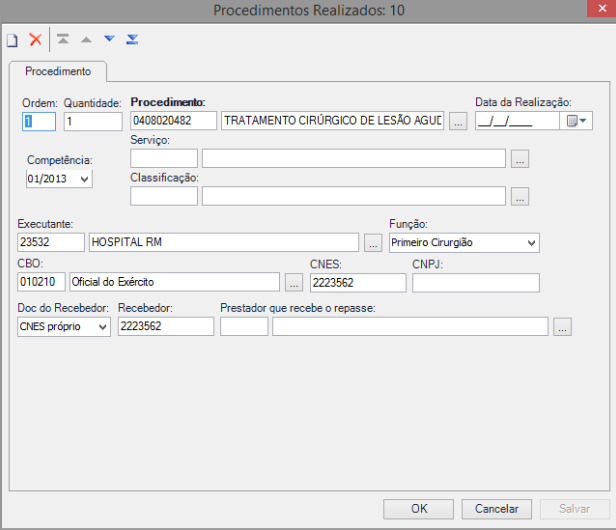Viewport: 616px width, 530px height.
Task: Click the new record icon
Action: pos(12,40)
